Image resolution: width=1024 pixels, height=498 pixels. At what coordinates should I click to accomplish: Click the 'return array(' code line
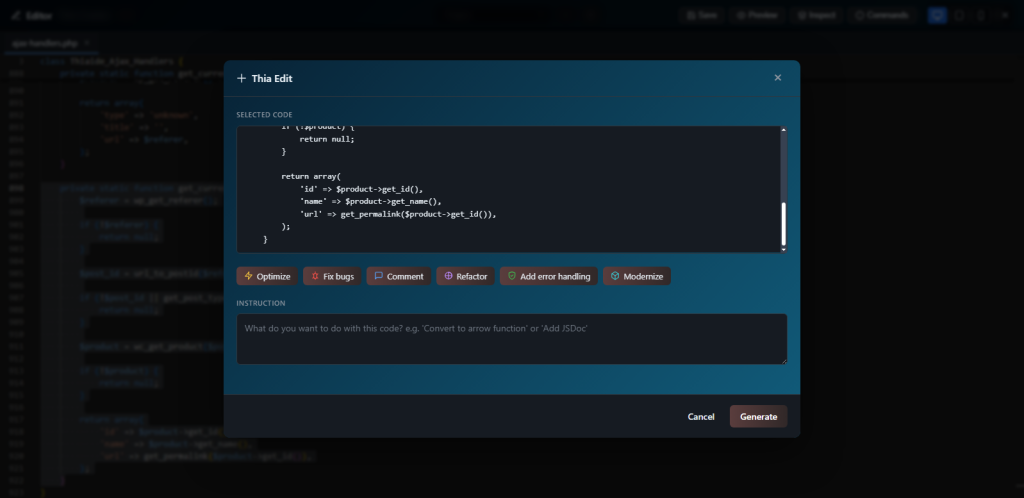pos(311,176)
